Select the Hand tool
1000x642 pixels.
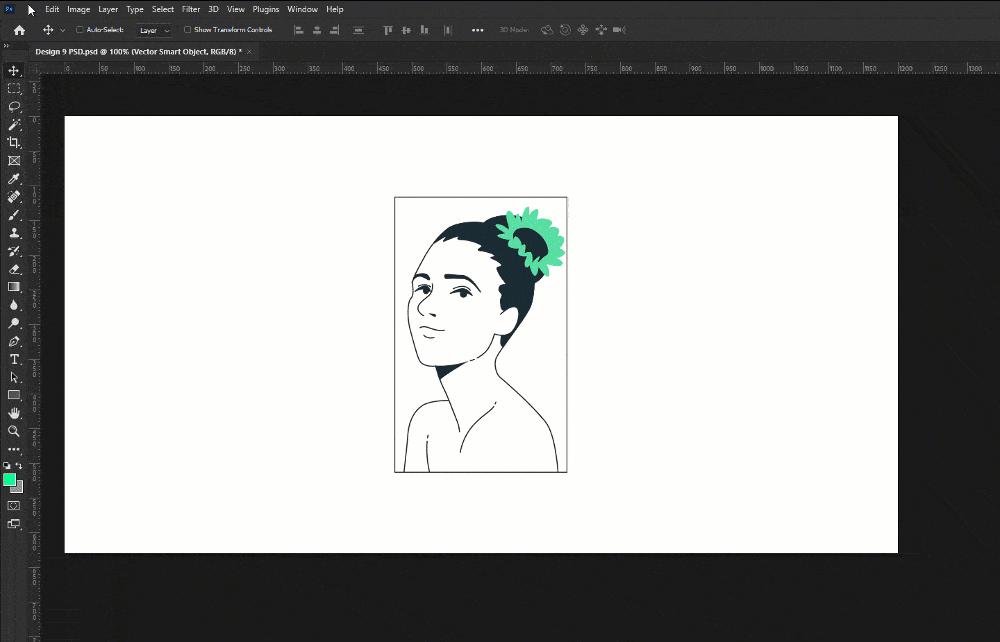14,413
